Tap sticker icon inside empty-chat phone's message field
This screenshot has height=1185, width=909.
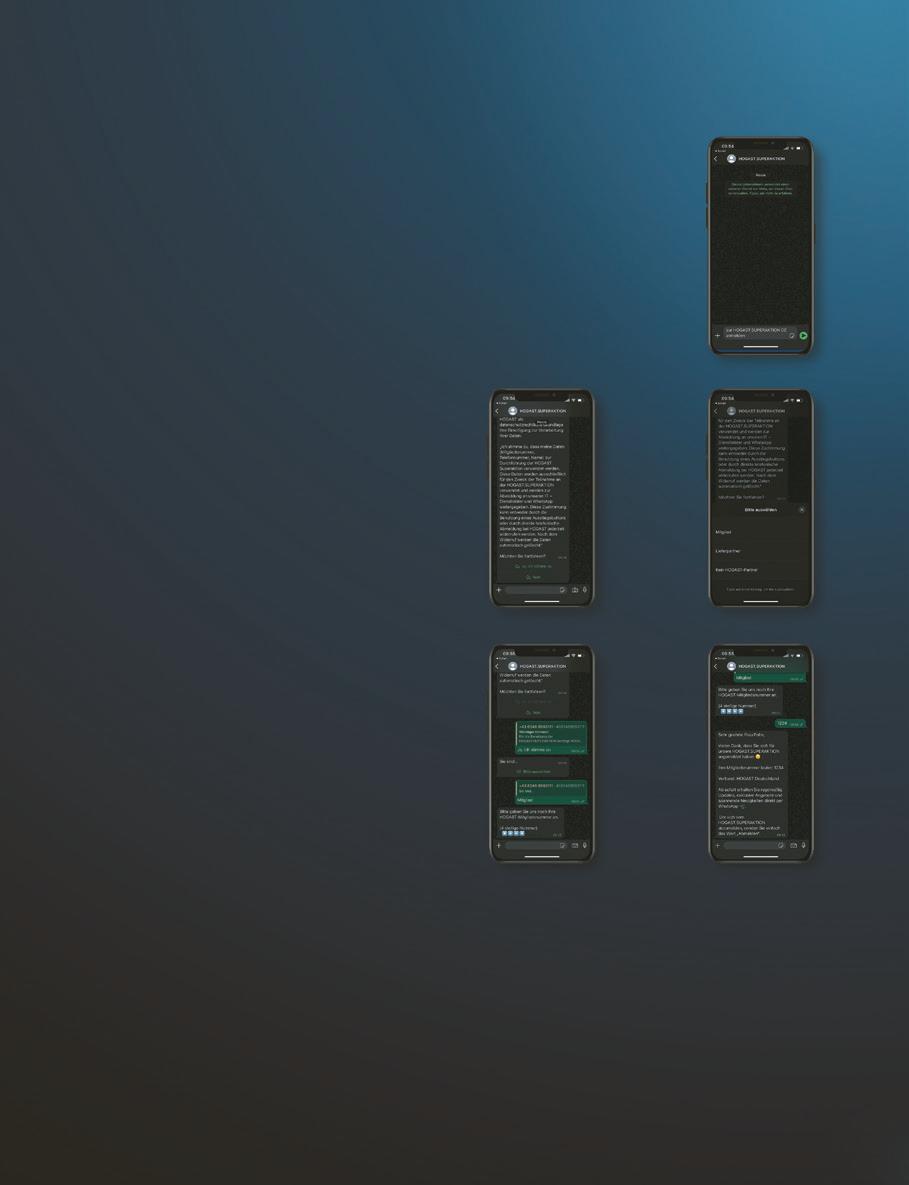[792, 336]
